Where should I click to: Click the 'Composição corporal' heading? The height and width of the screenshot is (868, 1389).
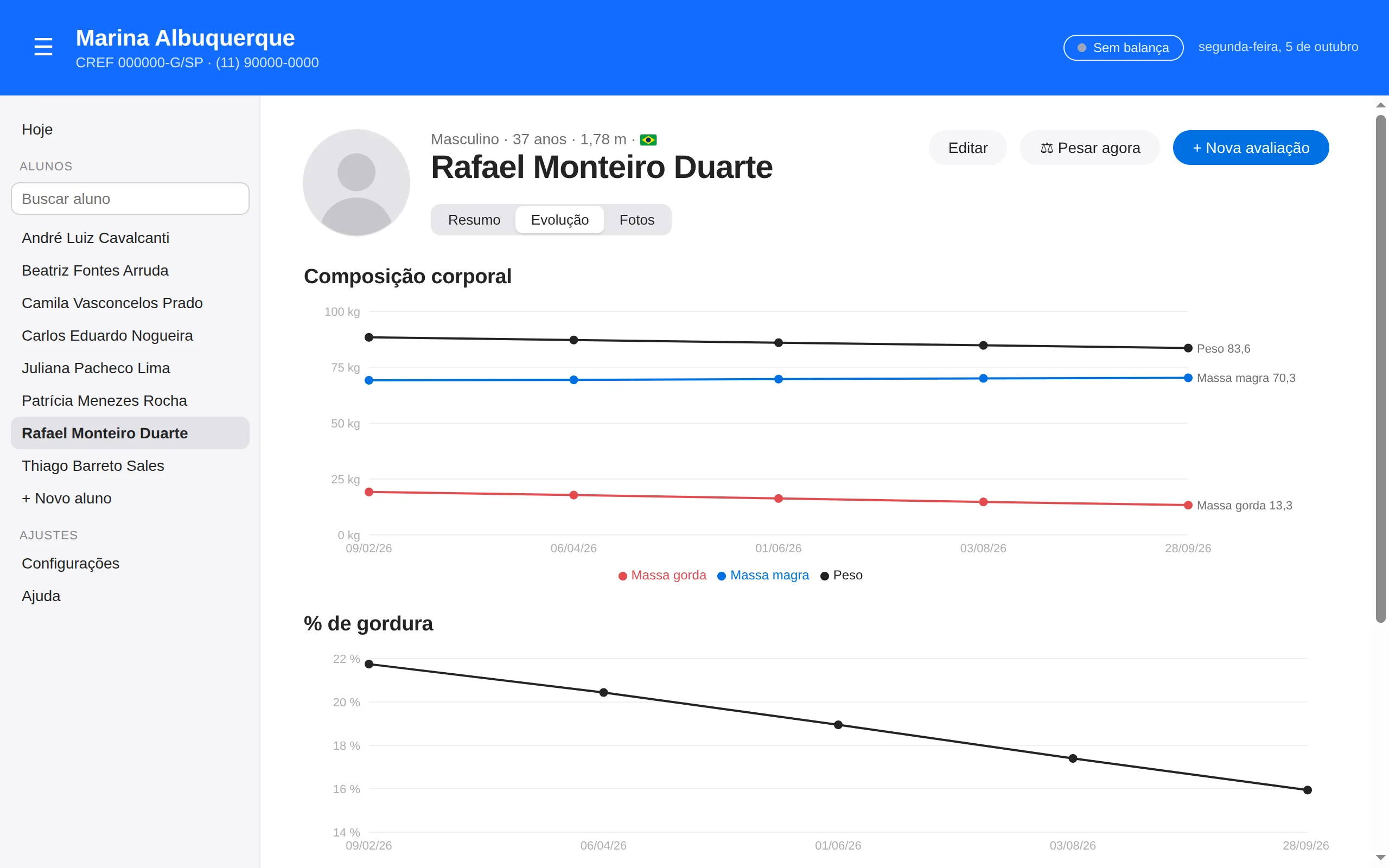coord(407,276)
